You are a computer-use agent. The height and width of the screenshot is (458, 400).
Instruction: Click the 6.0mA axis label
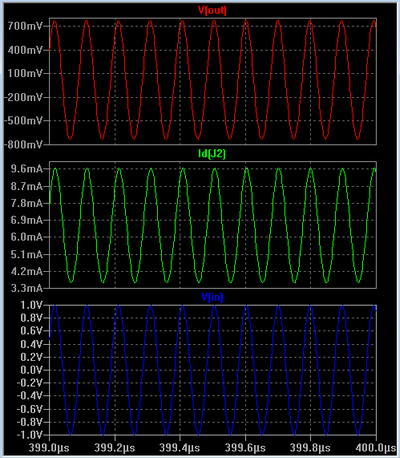point(27,237)
